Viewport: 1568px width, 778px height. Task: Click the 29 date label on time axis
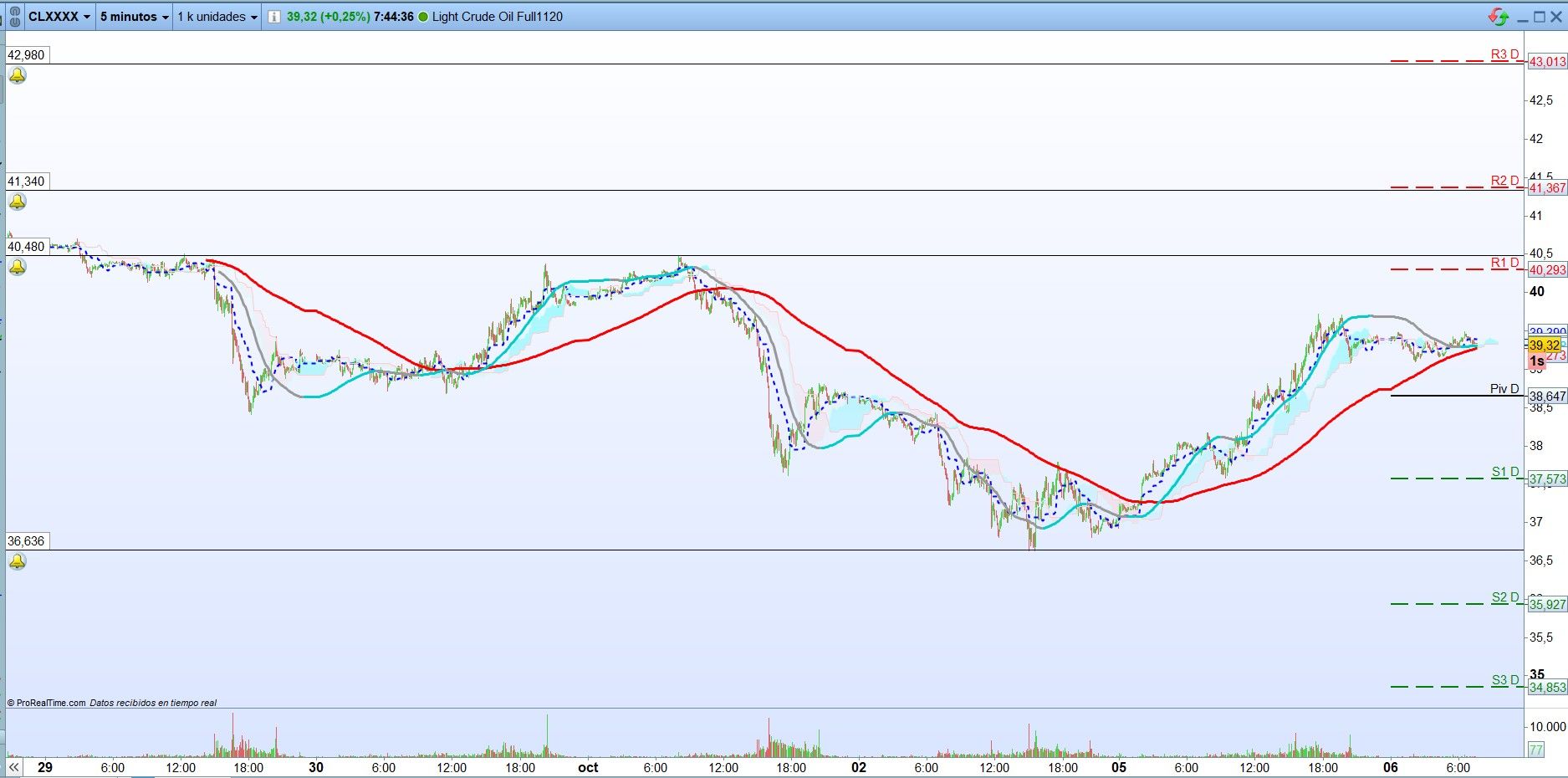(45, 768)
